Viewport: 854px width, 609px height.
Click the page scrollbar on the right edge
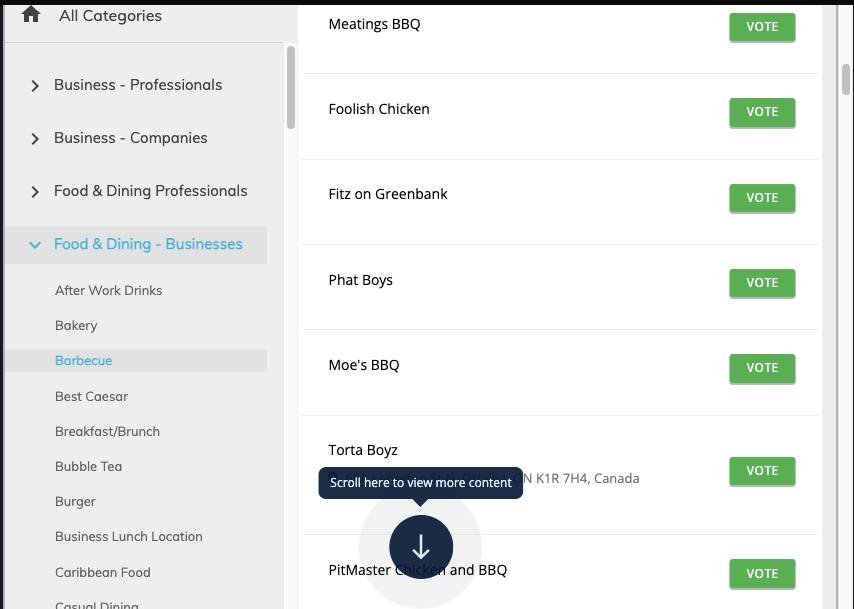(846, 65)
